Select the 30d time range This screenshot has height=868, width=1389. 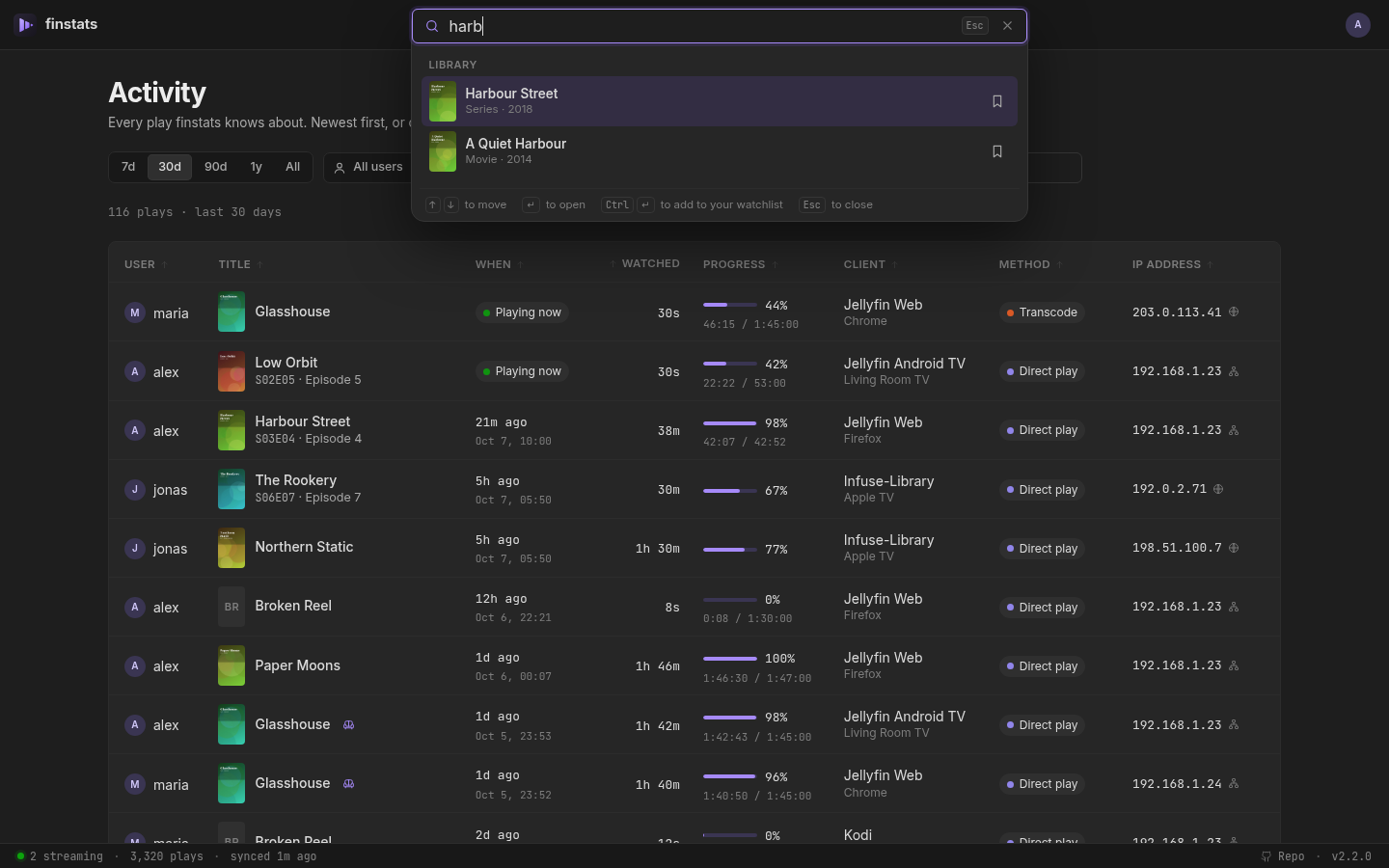[x=170, y=167]
